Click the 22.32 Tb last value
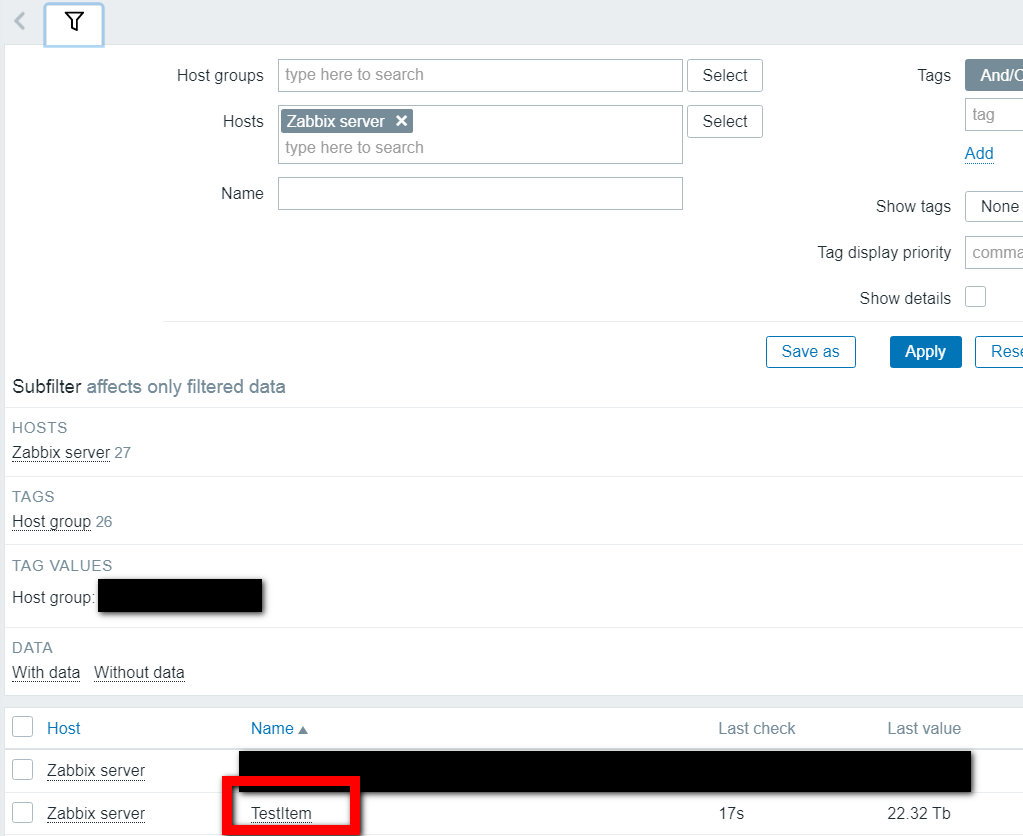This screenshot has width=1023, height=836. 919,813
